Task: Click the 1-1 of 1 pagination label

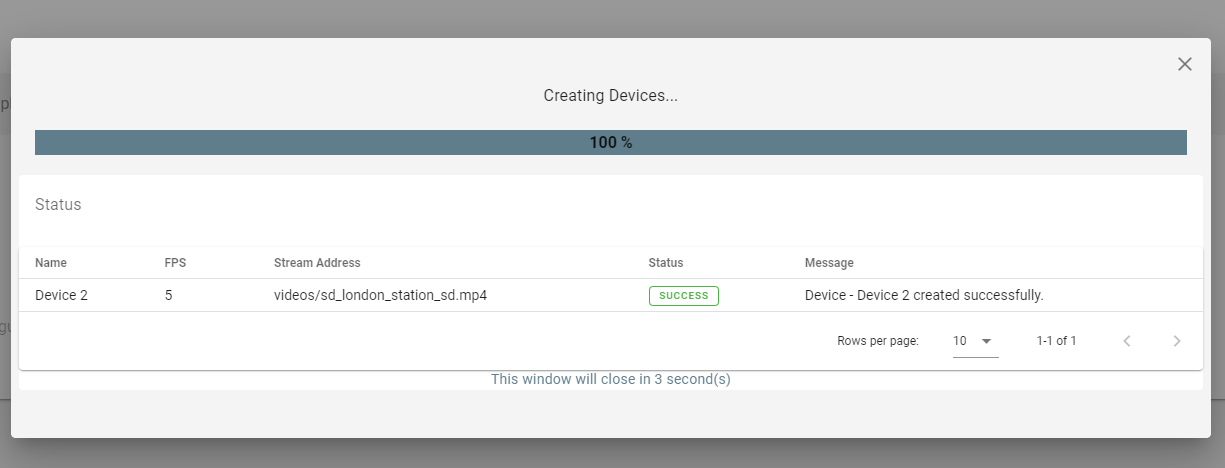Action: coord(1056,341)
